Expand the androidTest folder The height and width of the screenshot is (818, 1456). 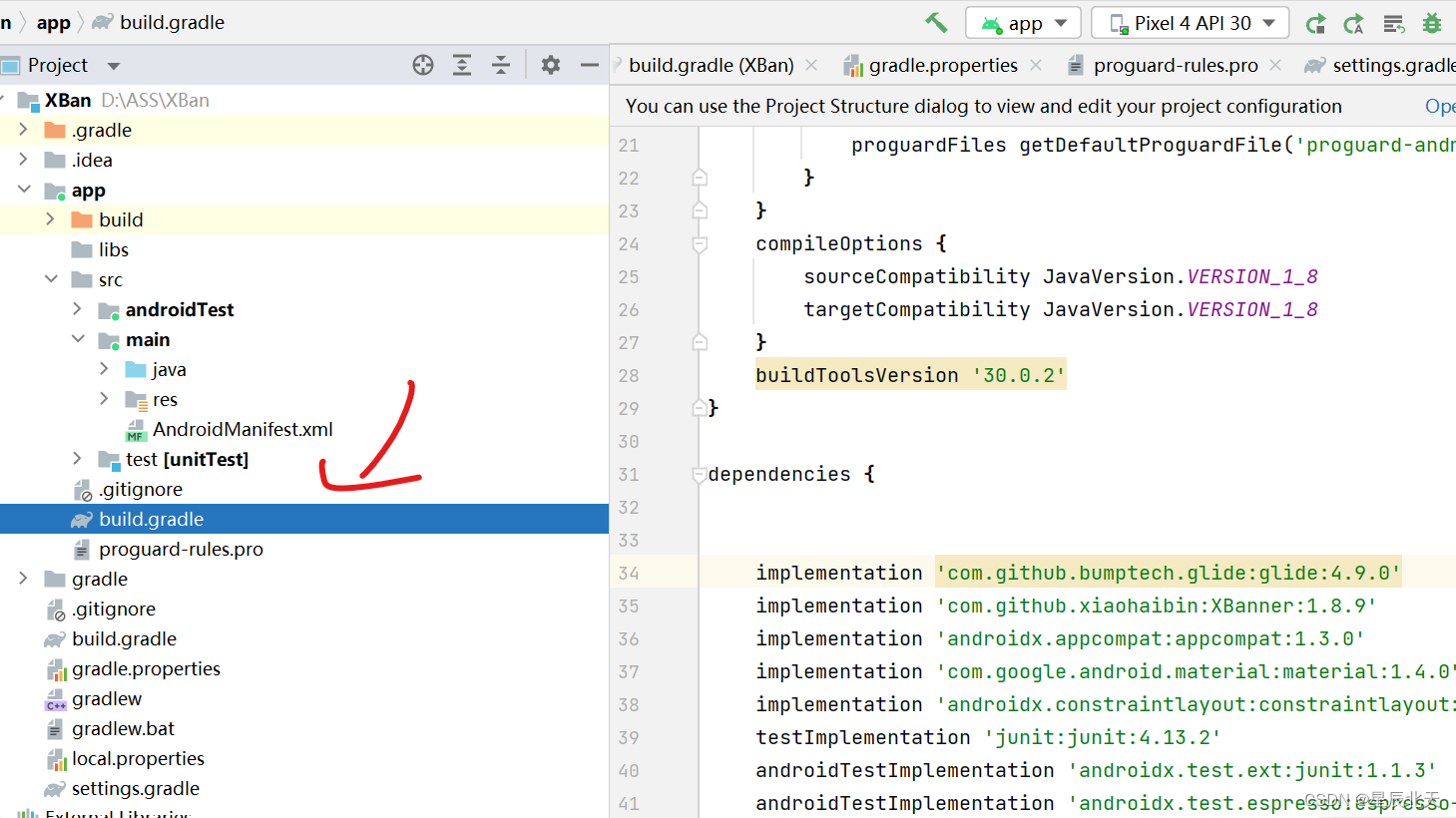point(78,309)
